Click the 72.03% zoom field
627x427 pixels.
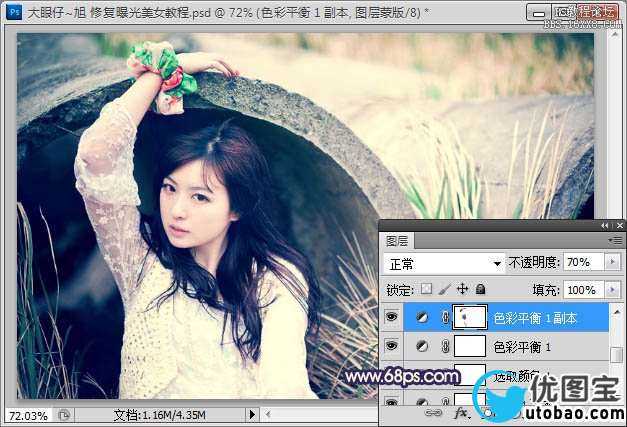click(28, 415)
